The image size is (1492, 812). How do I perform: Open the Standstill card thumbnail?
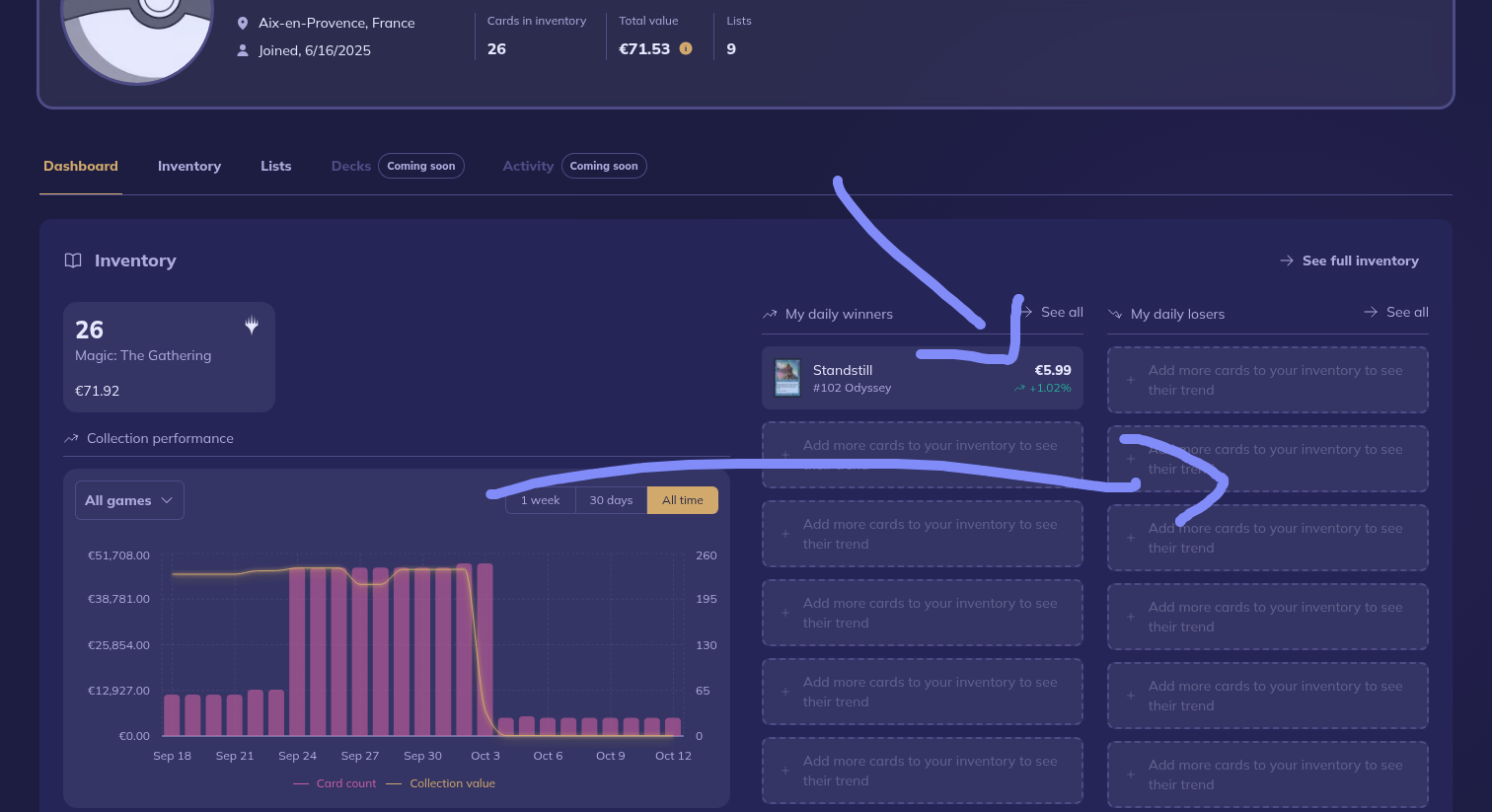tap(787, 378)
